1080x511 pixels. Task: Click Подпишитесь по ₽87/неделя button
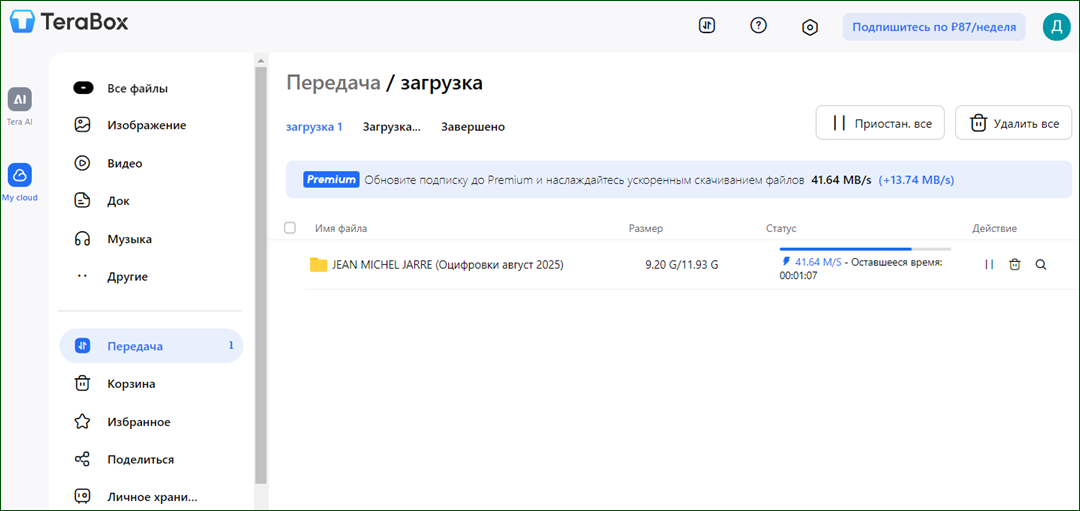coord(934,27)
